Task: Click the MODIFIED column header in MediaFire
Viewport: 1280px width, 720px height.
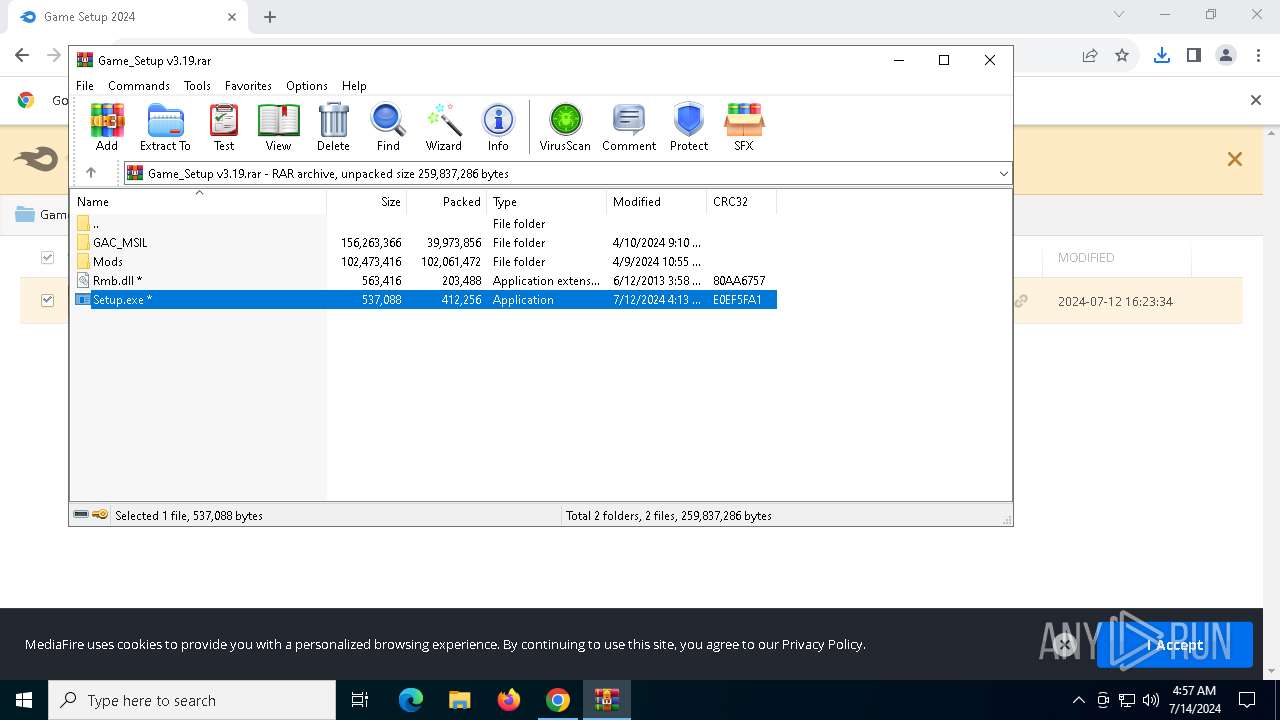Action: pyautogui.click(x=1086, y=258)
